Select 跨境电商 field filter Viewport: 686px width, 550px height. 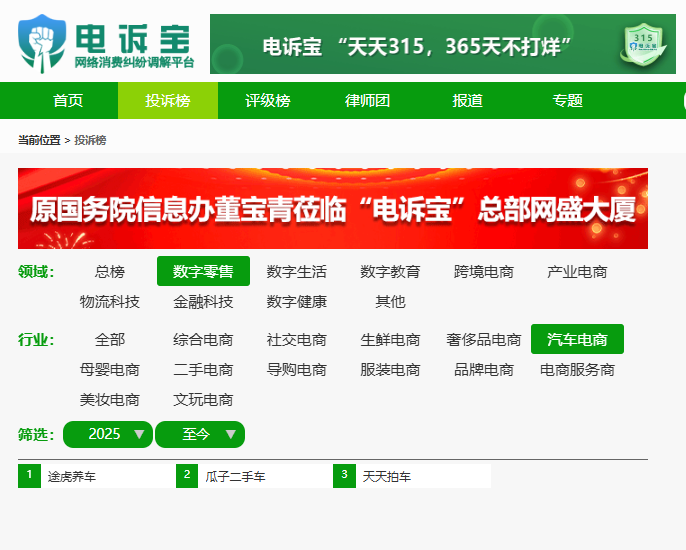tap(484, 271)
